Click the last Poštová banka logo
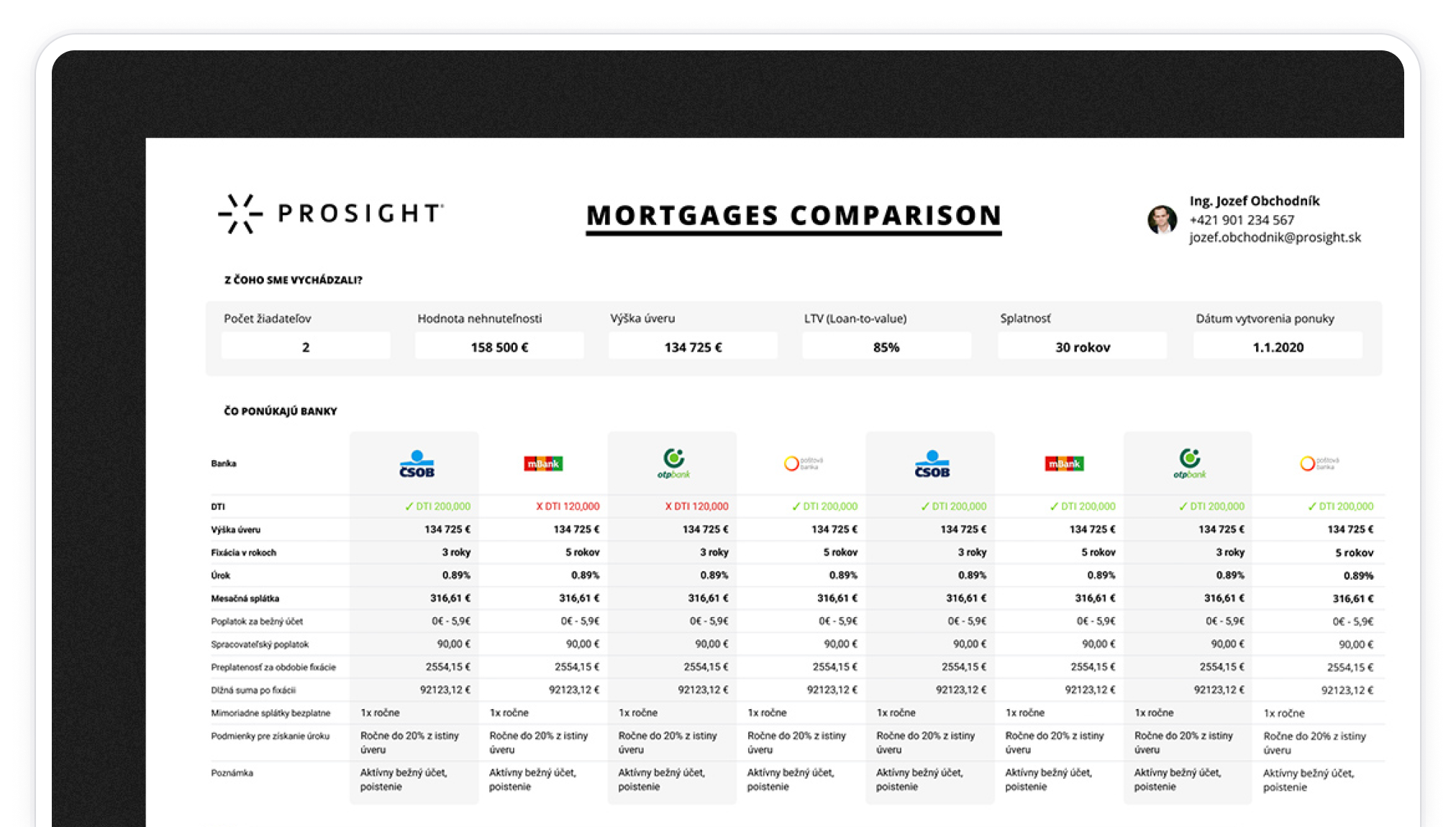Viewport: 1456px width, 827px height. 1319,464
